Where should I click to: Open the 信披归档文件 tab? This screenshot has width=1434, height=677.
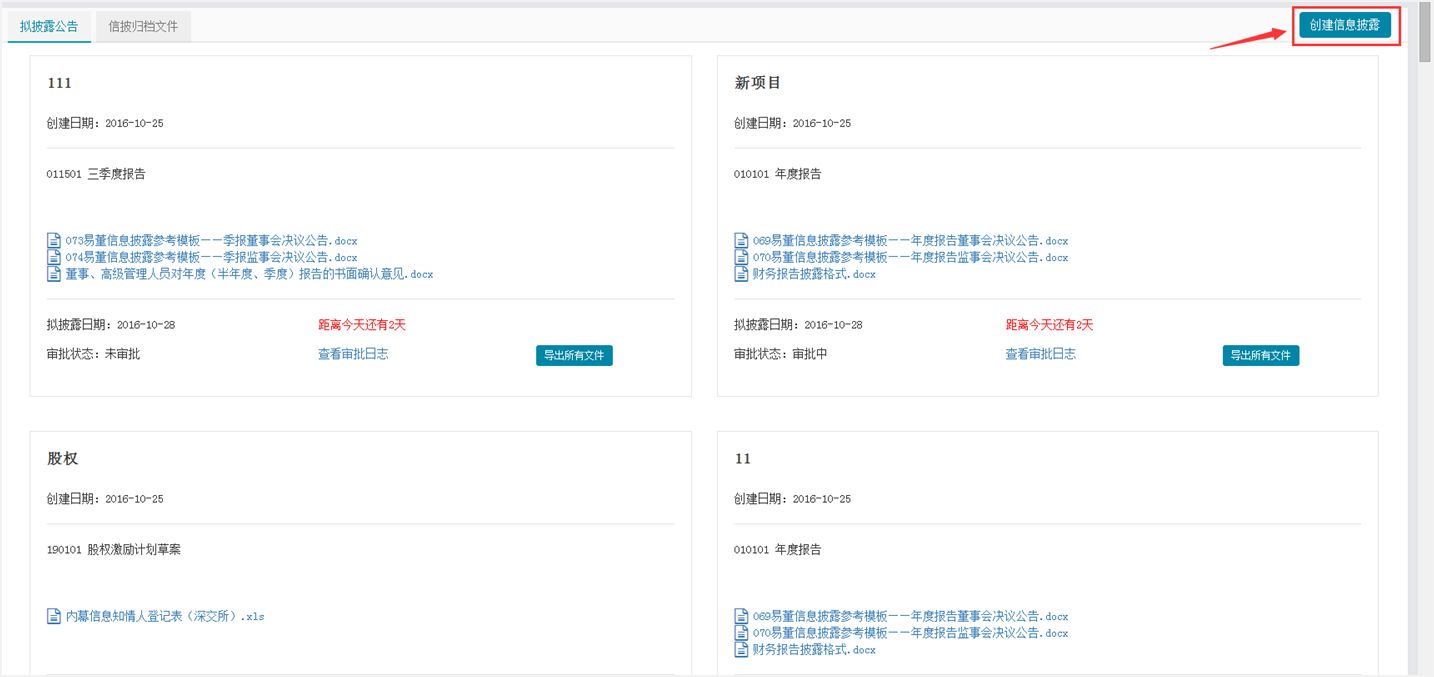point(143,27)
